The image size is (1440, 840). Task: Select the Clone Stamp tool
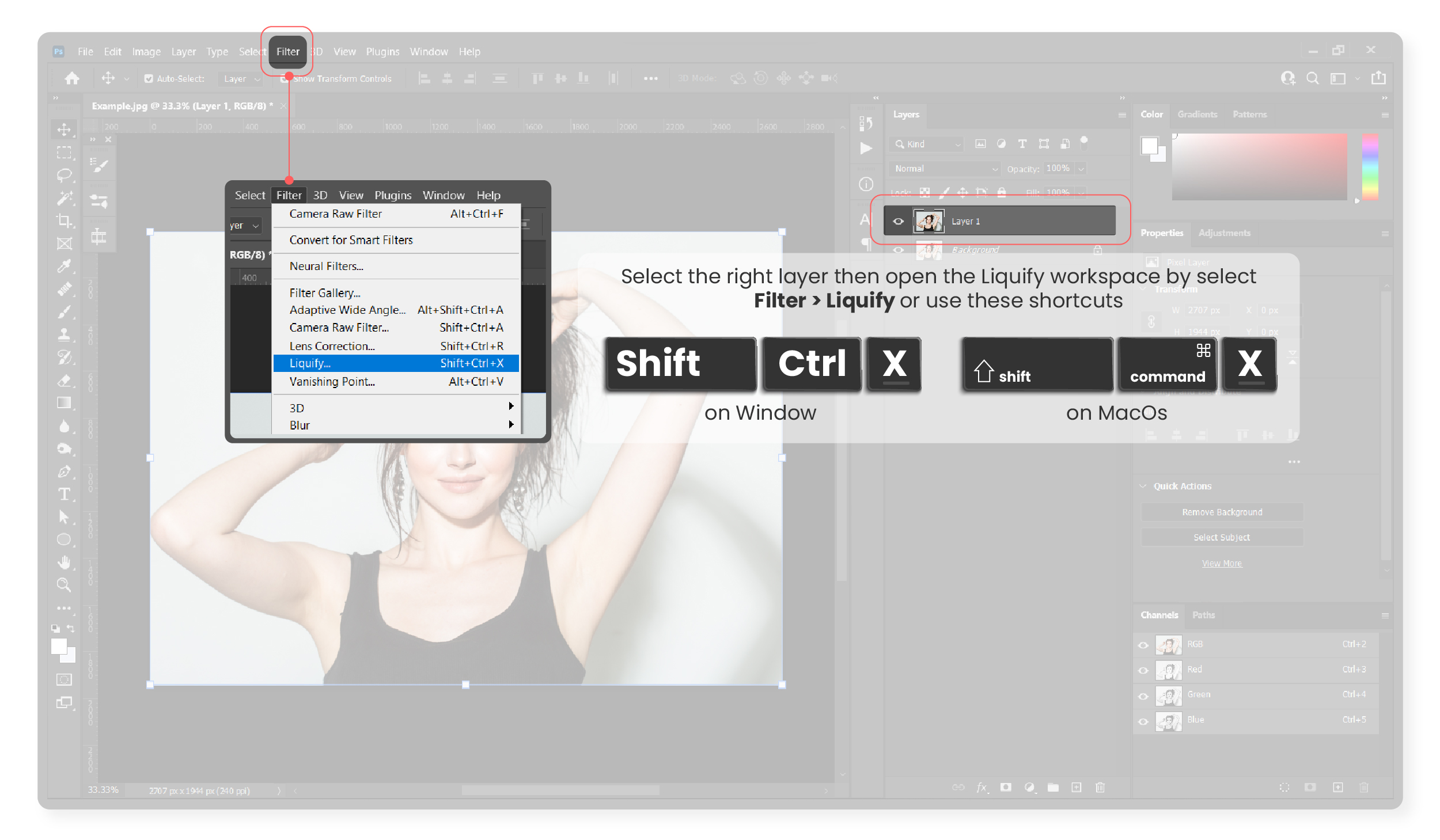[64, 334]
